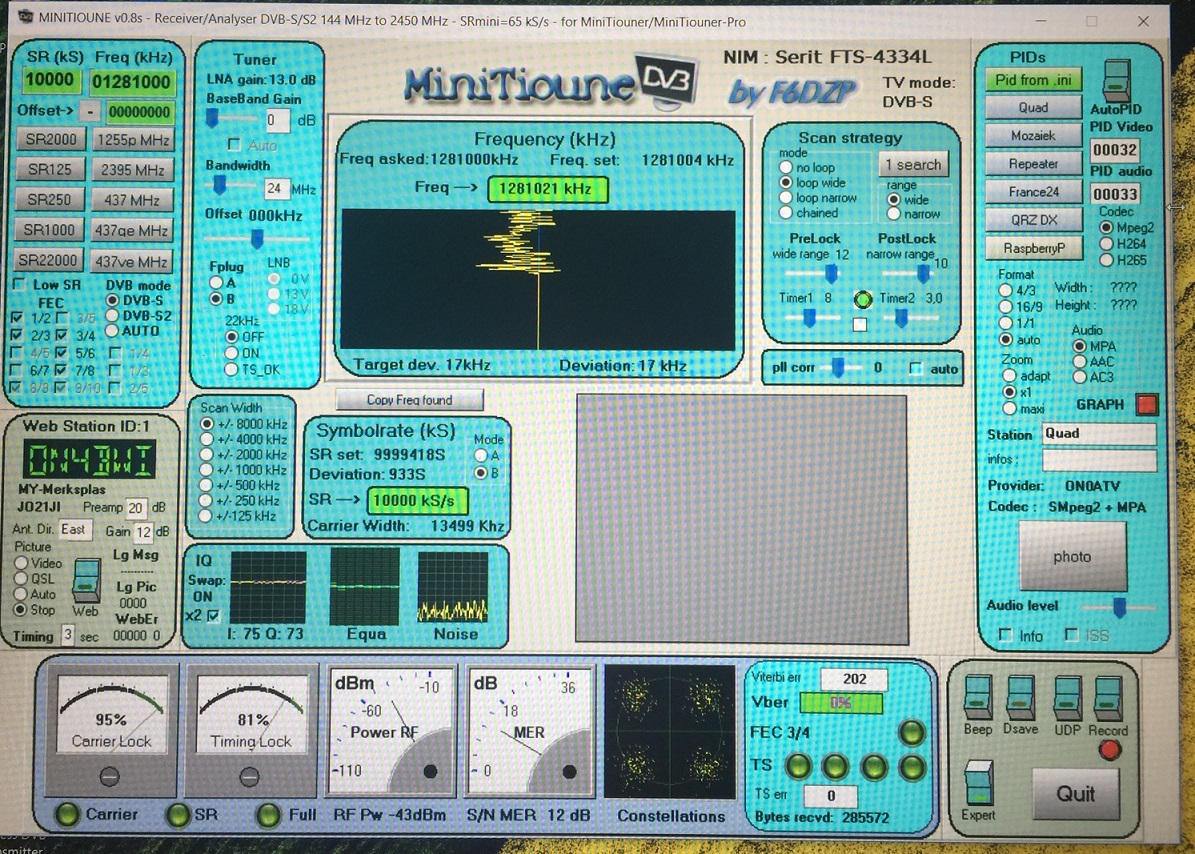Select 16/9 format radio button

click(1006, 306)
